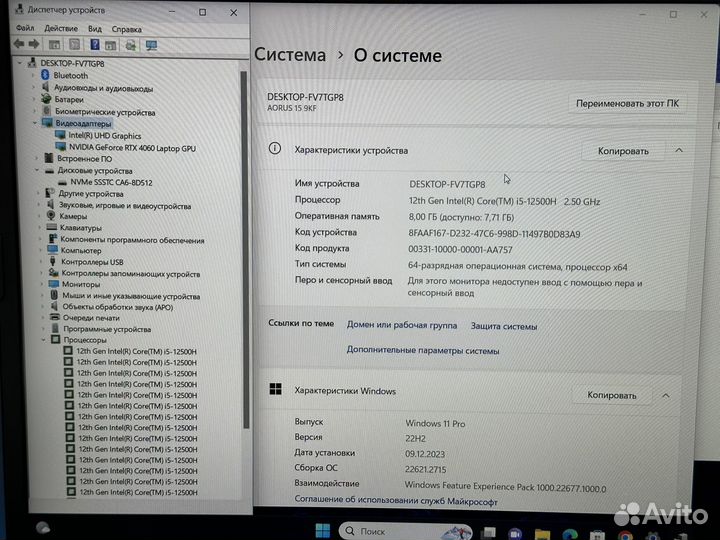
Task: Click the Поиск taskbar search box
Action: (x=406, y=531)
